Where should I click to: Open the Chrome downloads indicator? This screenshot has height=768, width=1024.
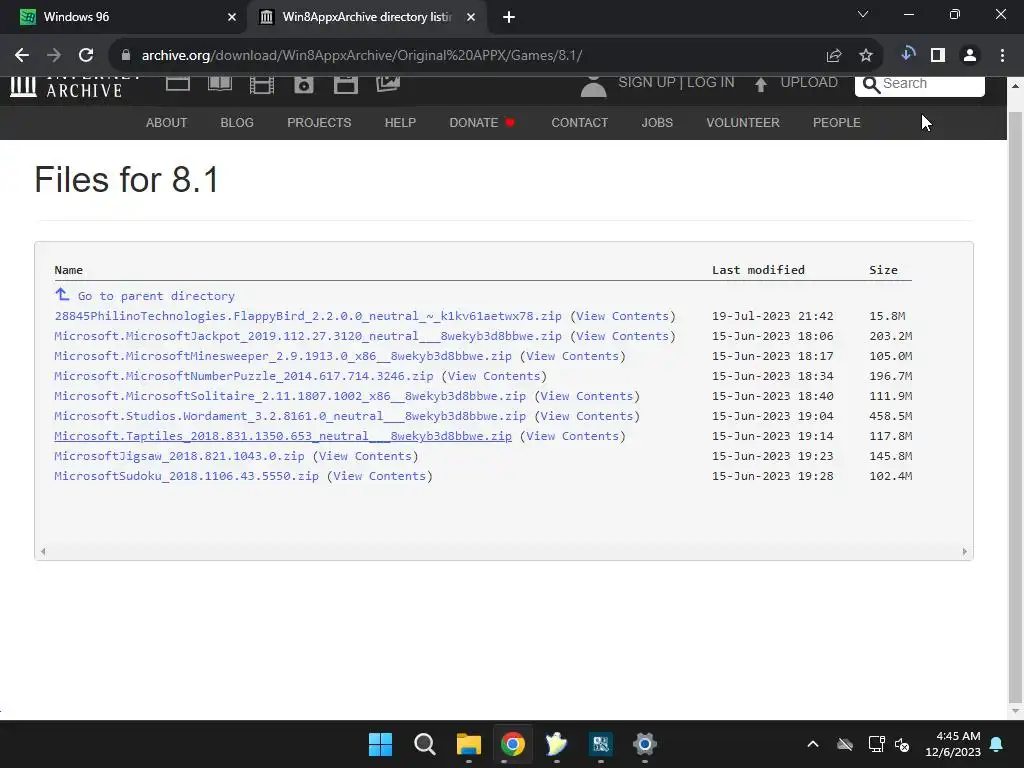(x=908, y=55)
